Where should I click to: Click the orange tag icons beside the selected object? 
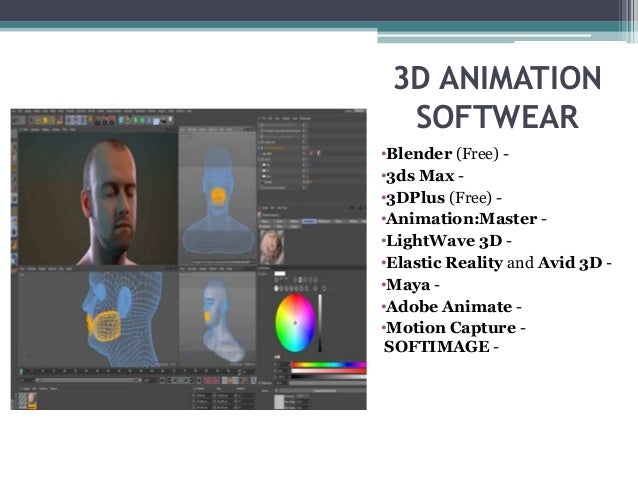pos(315,153)
